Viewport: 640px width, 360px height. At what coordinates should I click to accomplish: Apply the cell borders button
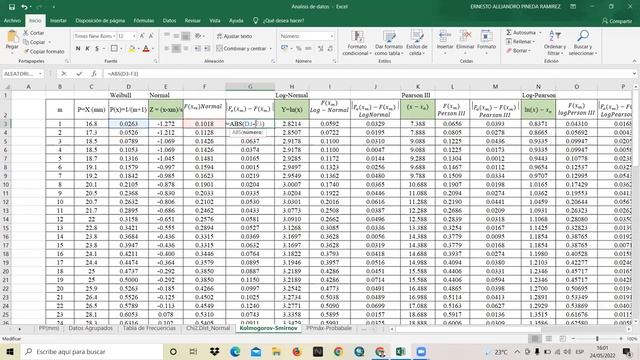pos(114,49)
